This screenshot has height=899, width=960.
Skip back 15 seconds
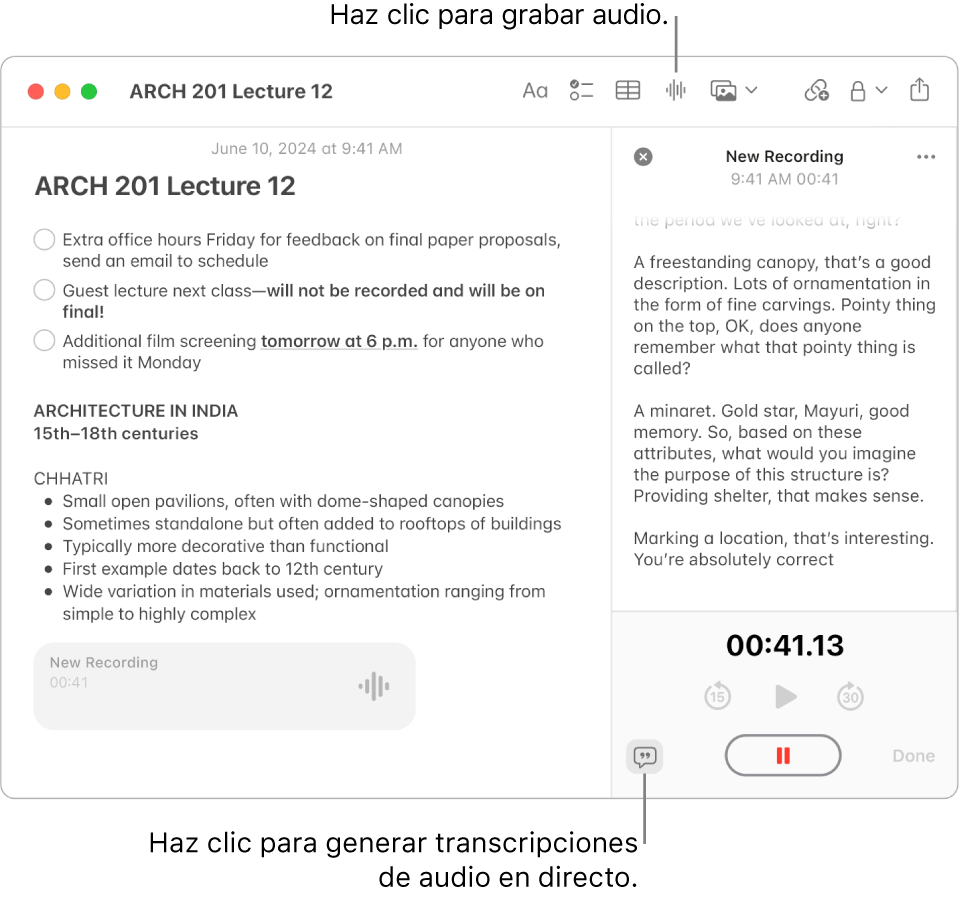tap(717, 696)
